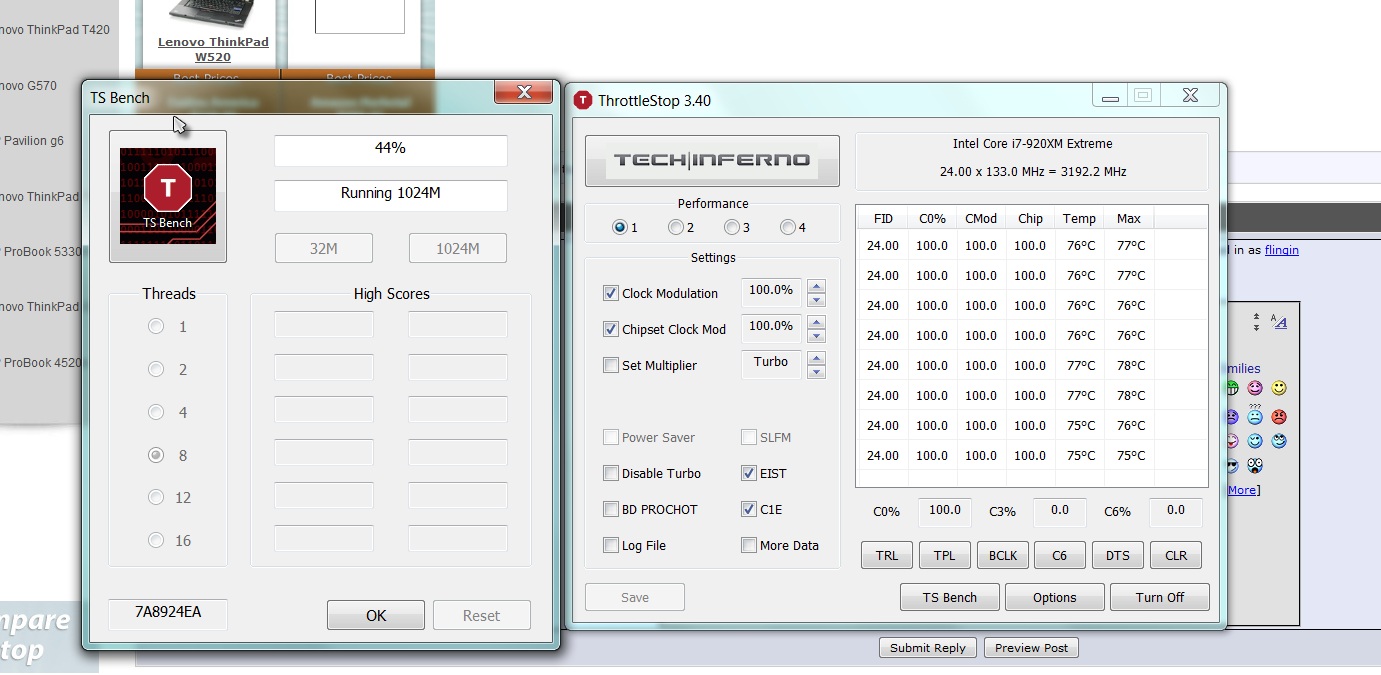Click the decrease editor size up arrow
The width and height of the screenshot is (1381, 675).
pos(1256,316)
